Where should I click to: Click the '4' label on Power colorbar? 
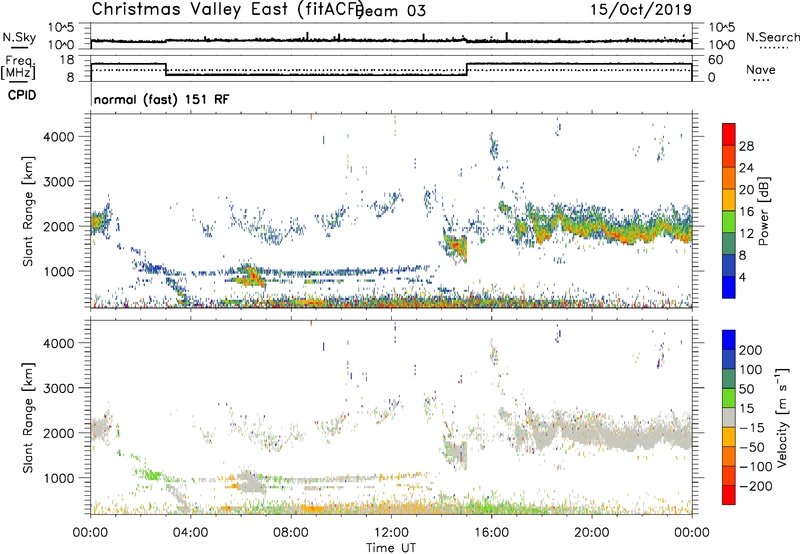pyautogui.click(x=742, y=277)
